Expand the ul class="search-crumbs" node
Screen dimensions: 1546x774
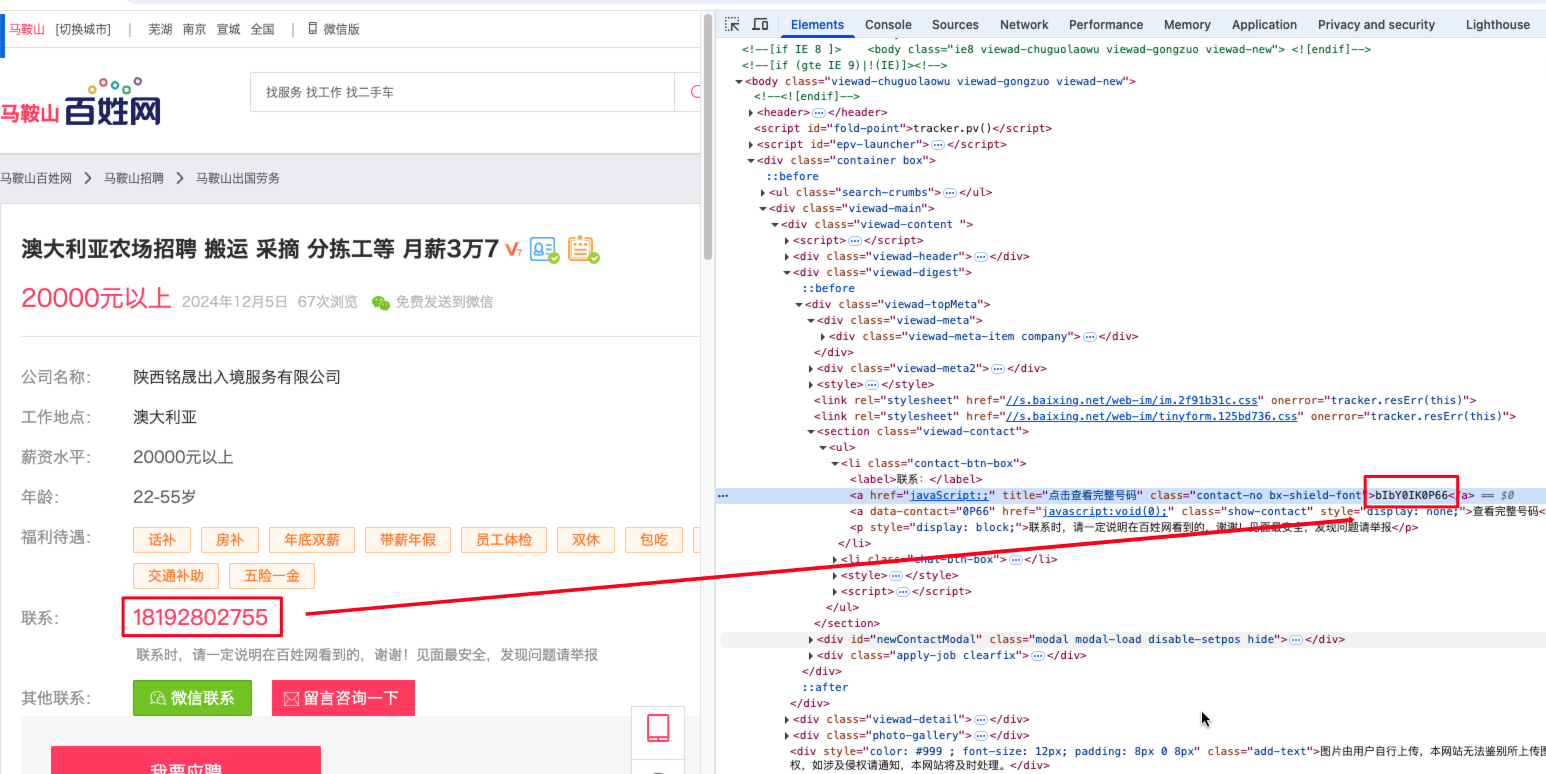pyautogui.click(x=763, y=193)
